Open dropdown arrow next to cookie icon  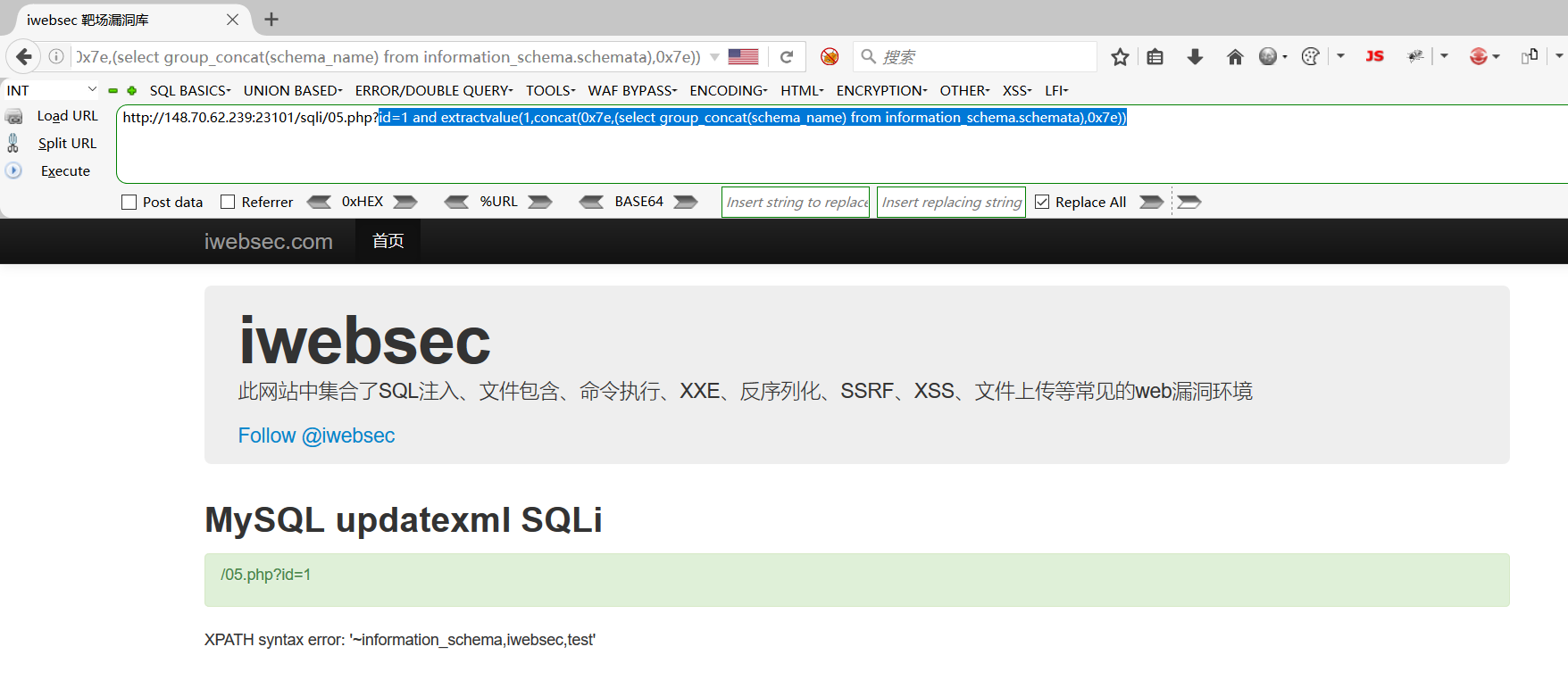tap(1340, 56)
